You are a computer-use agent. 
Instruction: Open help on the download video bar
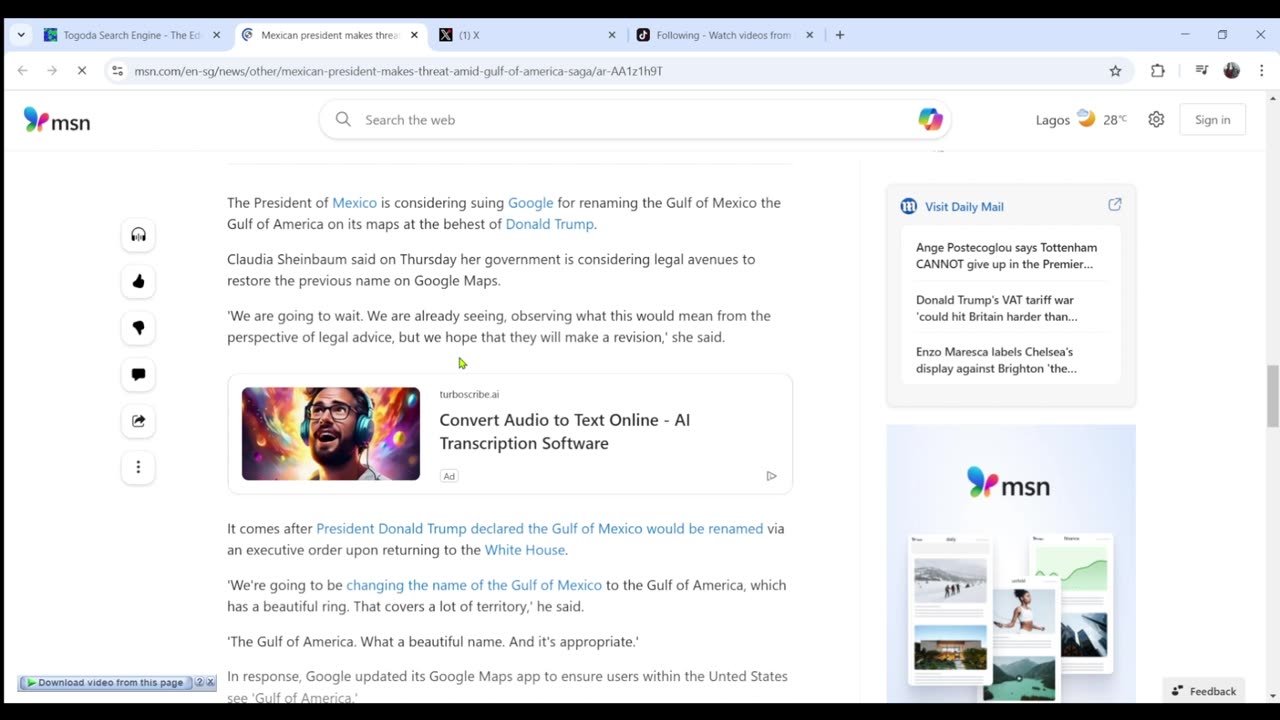[x=199, y=683]
